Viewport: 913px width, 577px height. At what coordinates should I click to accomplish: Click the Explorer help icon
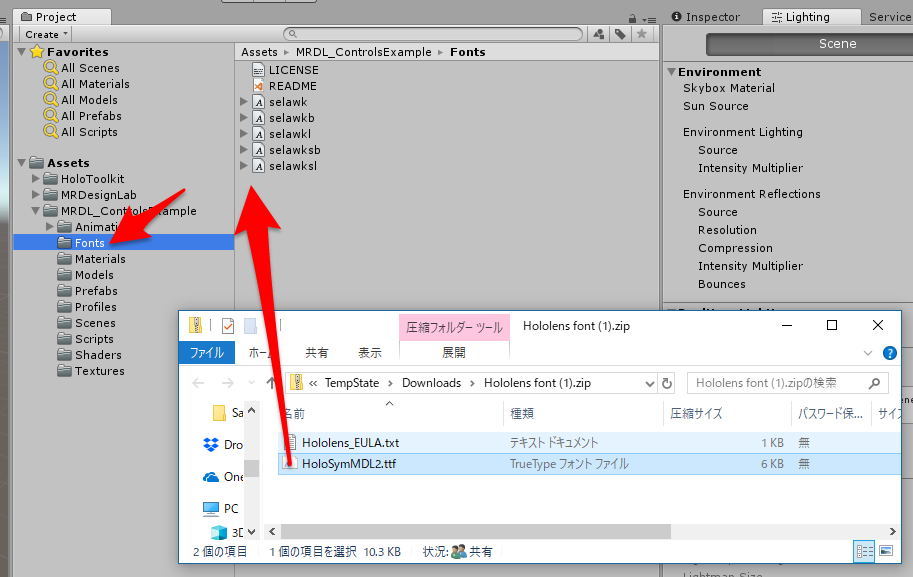tap(889, 353)
